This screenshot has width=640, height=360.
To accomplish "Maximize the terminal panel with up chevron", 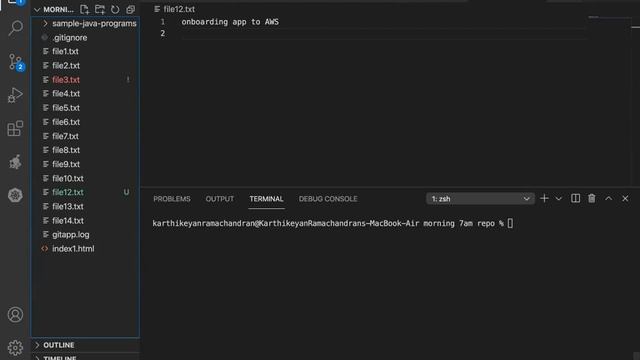I will pyautogui.click(x=609, y=199).
